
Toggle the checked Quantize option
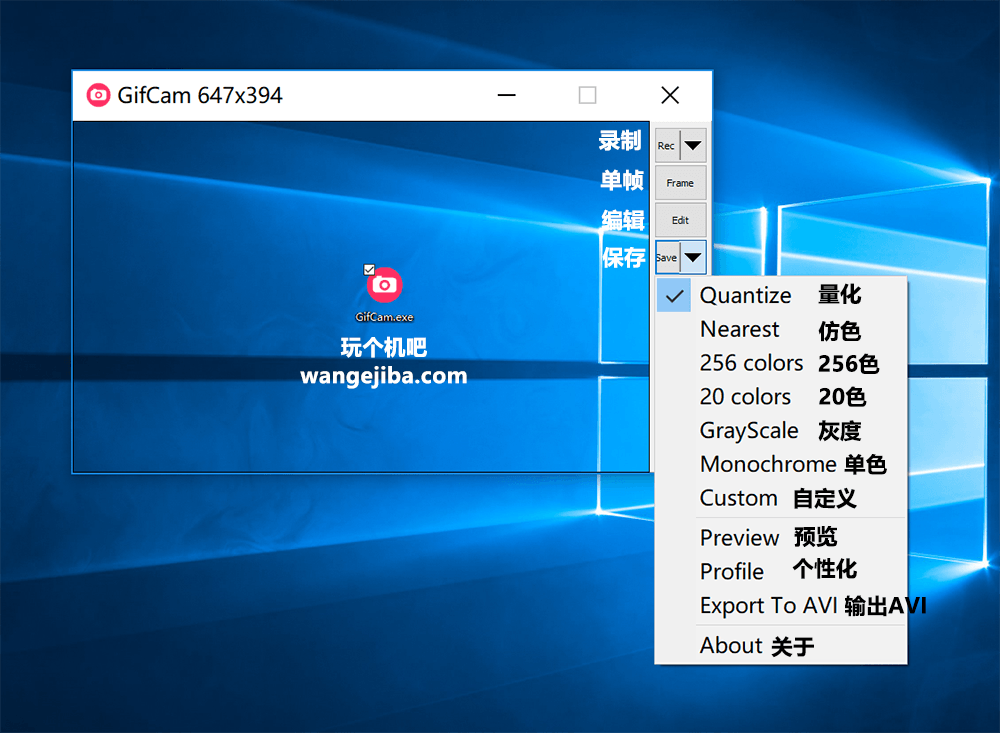[745, 296]
